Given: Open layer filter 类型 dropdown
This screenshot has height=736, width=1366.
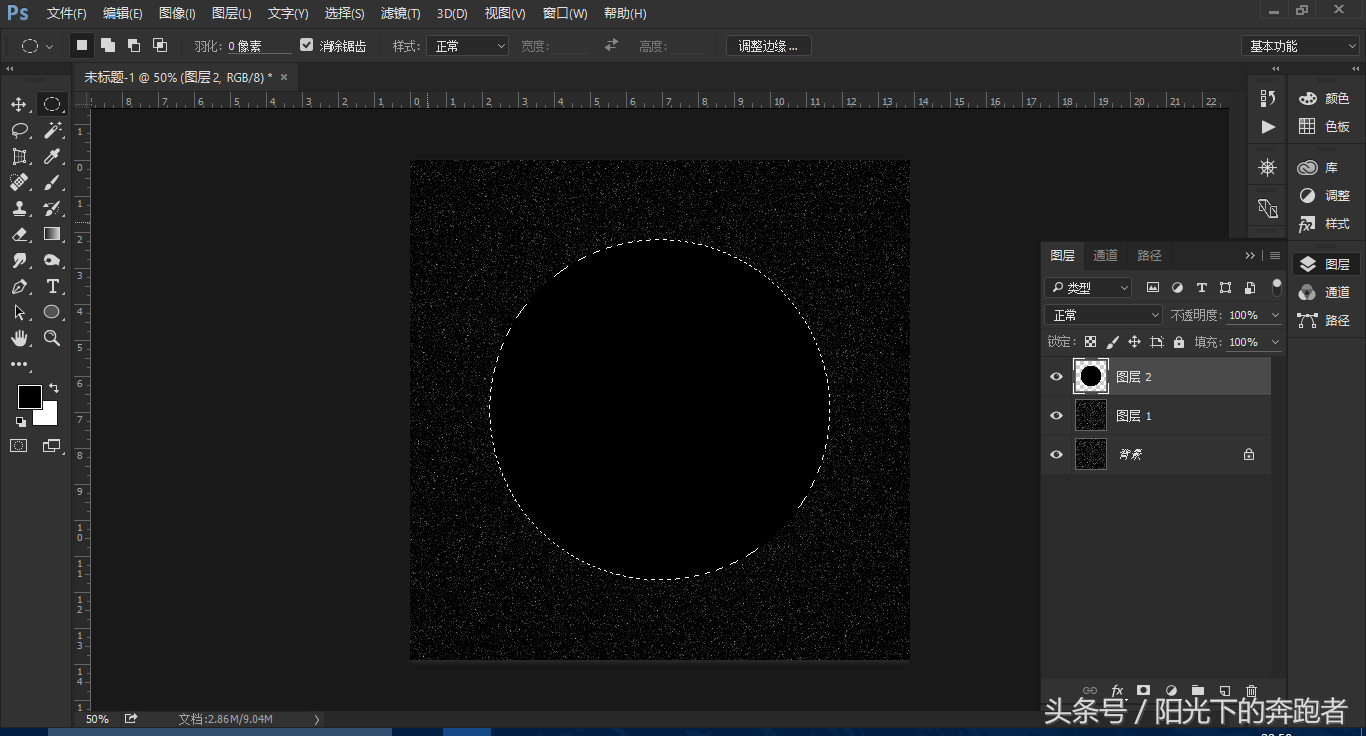Looking at the screenshot, I should pos(1088,288).
